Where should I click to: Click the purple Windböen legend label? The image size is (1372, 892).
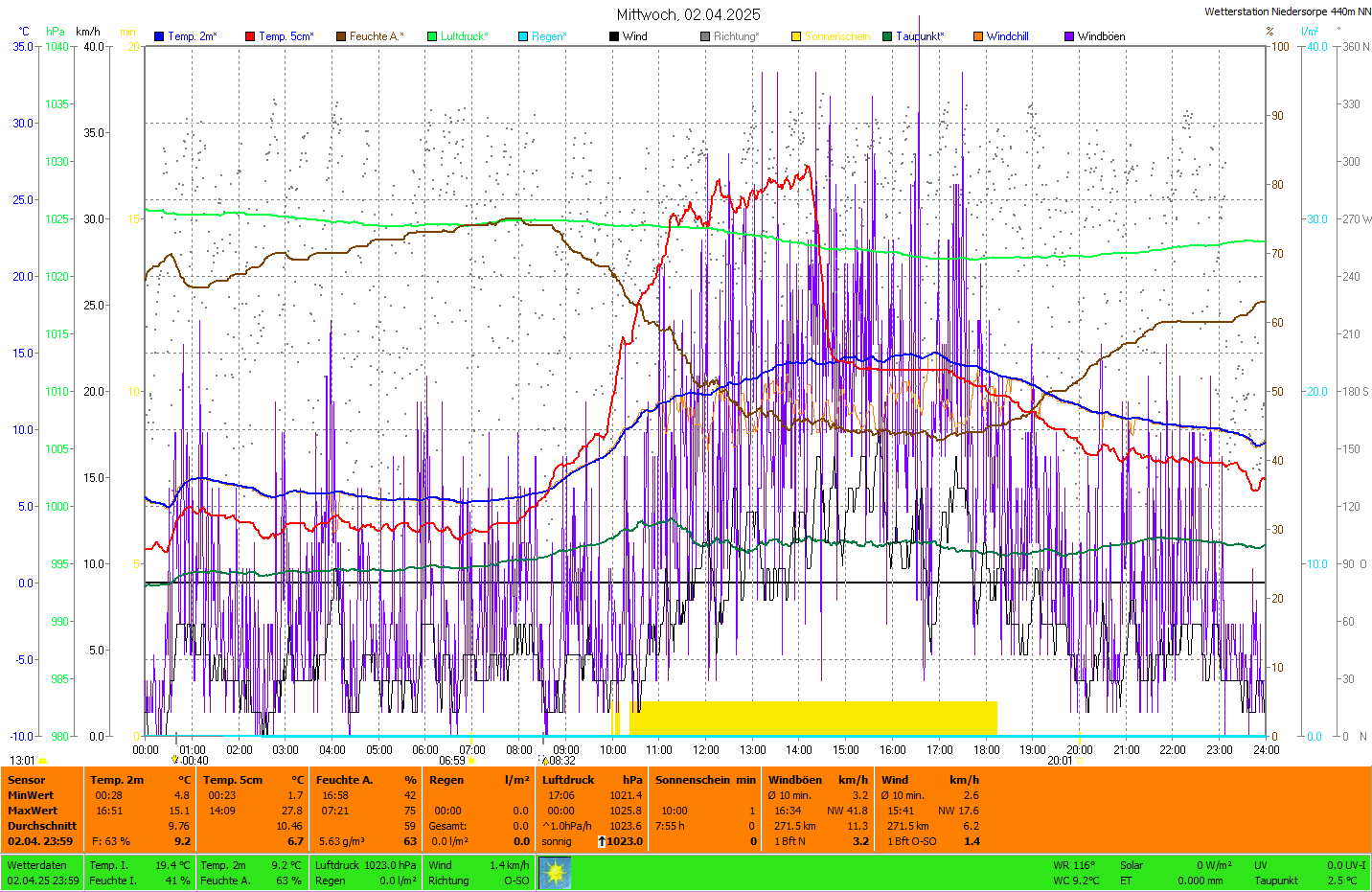[1101, 36]
